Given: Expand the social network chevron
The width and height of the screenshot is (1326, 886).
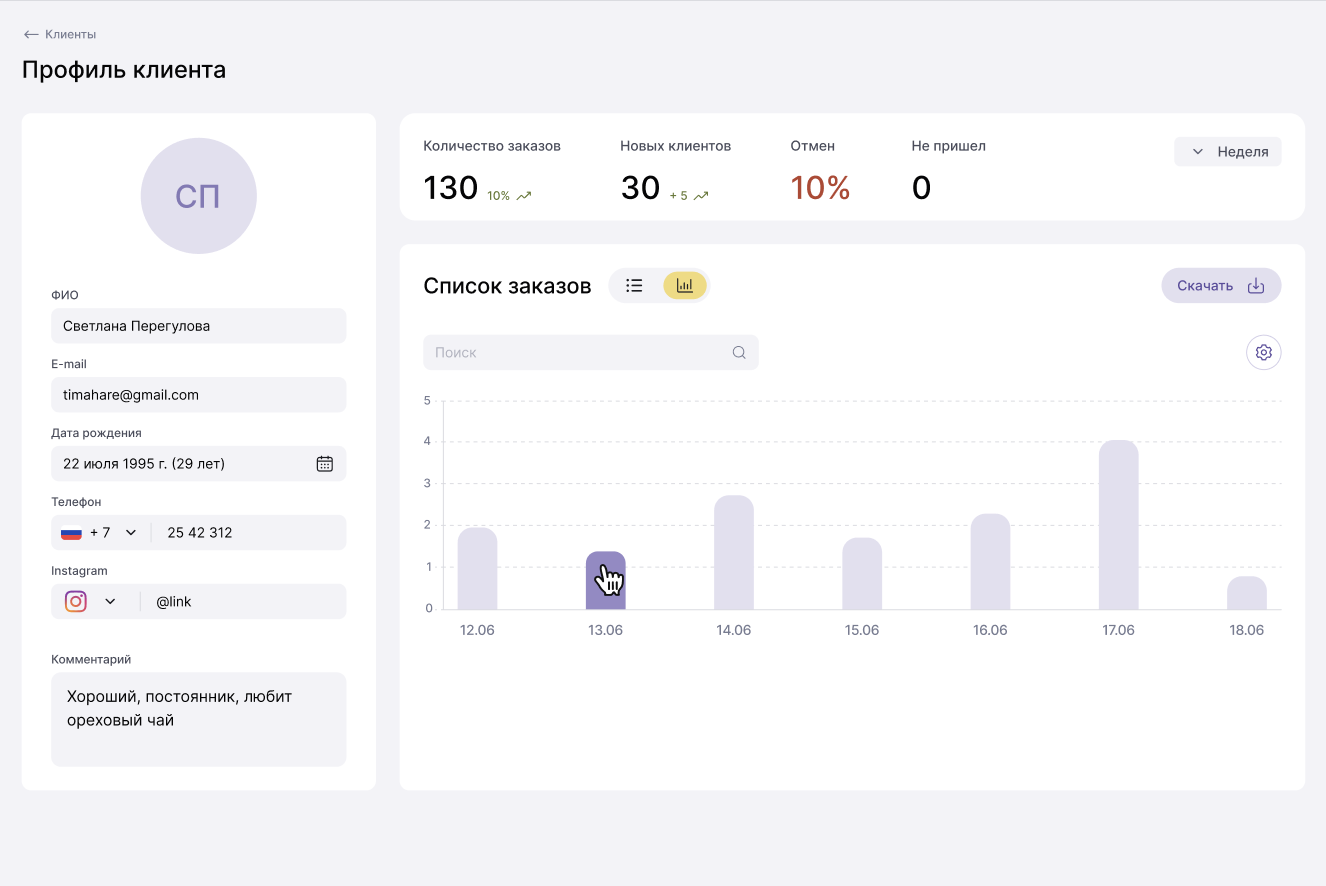Looking at the screenshot, I should (110, 602).
